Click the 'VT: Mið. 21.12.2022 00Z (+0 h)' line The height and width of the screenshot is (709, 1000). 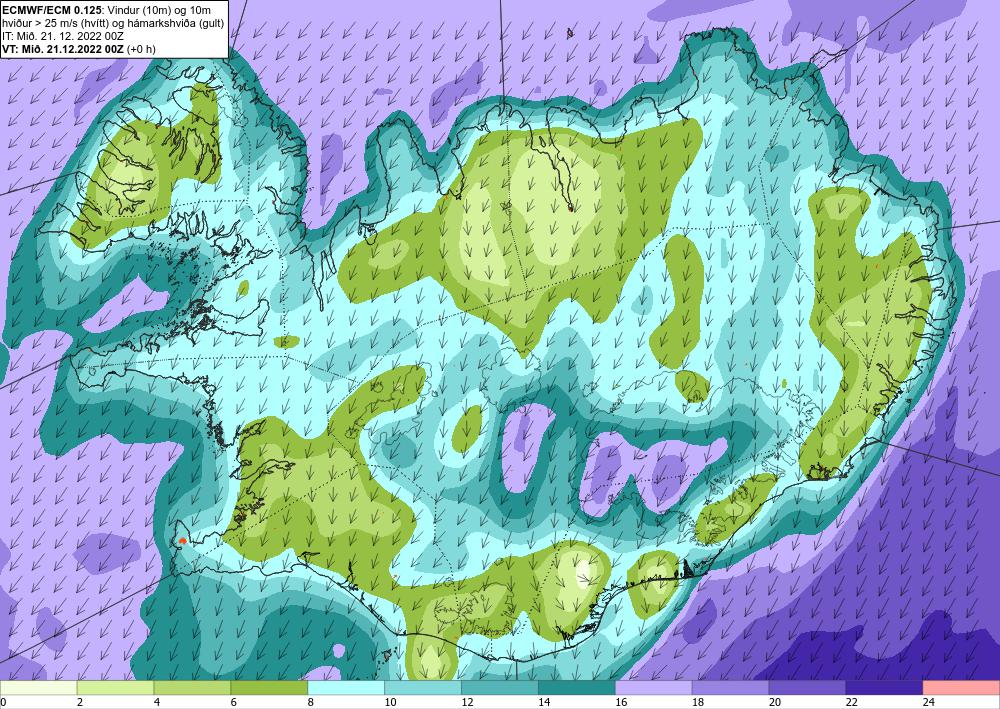(x=78, y=48)
